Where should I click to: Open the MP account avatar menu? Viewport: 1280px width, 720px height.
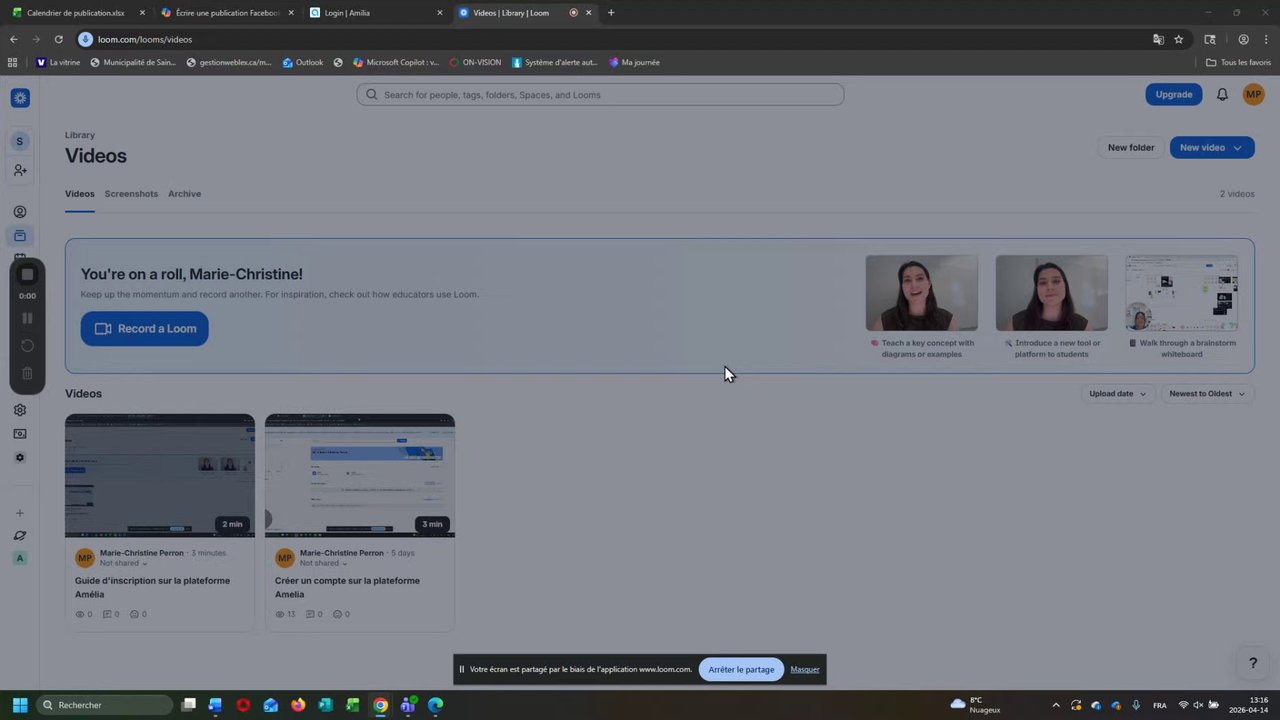coord(1253,94)
